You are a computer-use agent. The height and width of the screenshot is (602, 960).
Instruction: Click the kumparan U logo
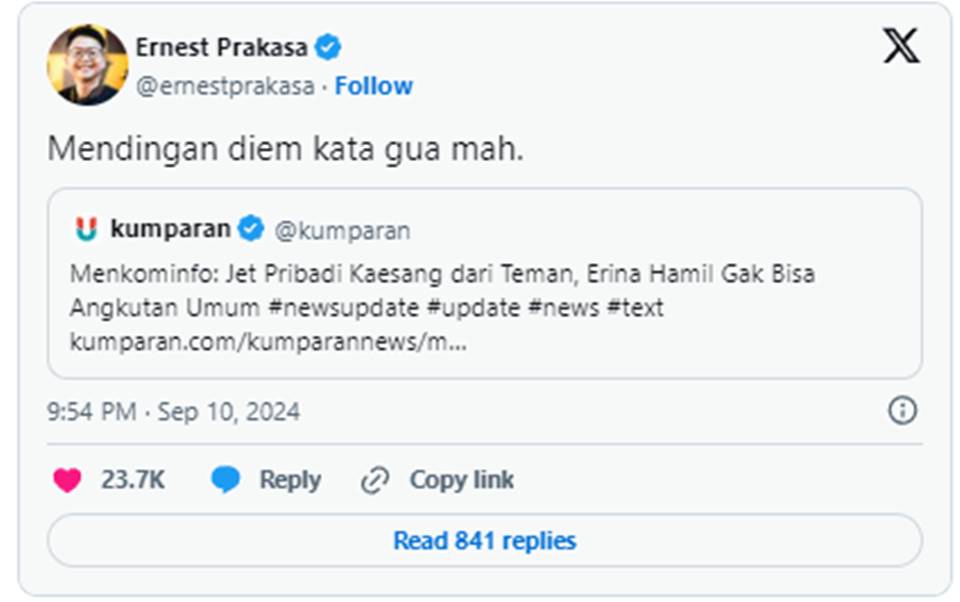88,227
